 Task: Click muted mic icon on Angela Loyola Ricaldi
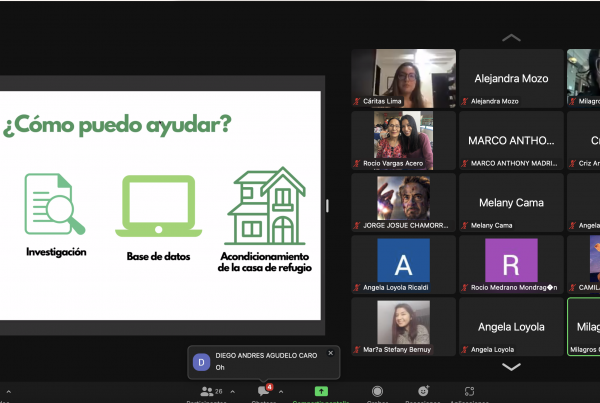357,287
